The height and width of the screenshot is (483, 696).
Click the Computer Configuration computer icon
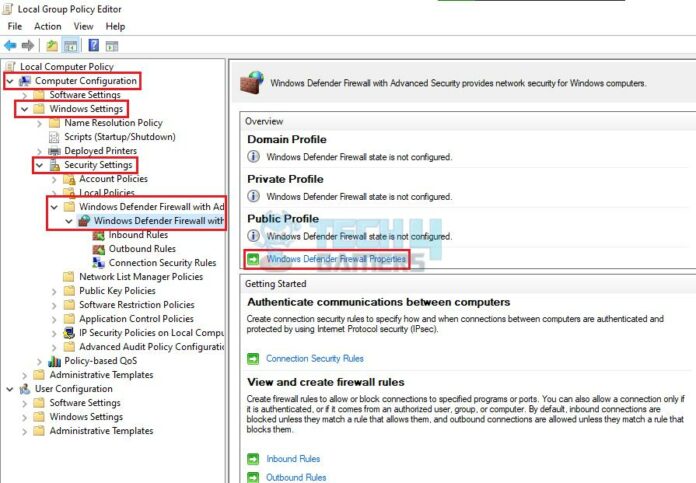point(25,81)
